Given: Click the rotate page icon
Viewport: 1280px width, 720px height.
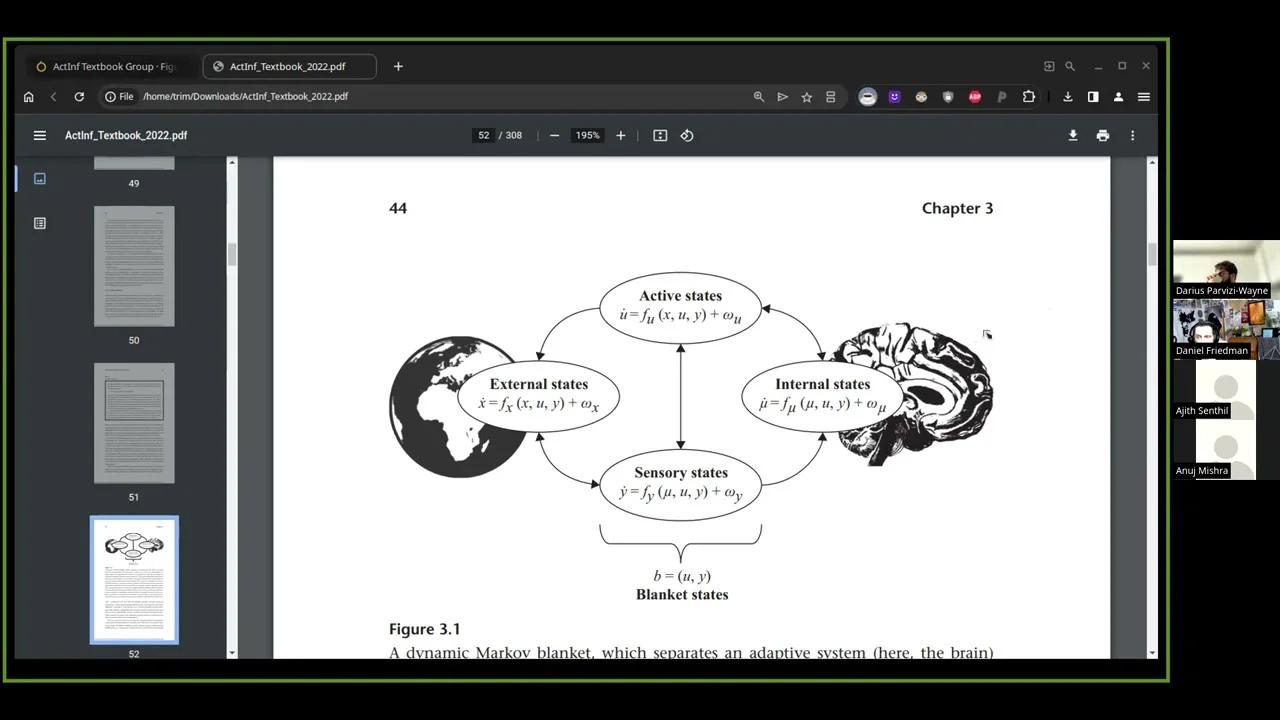Looking at the screenshot, I should coord(687,135).
